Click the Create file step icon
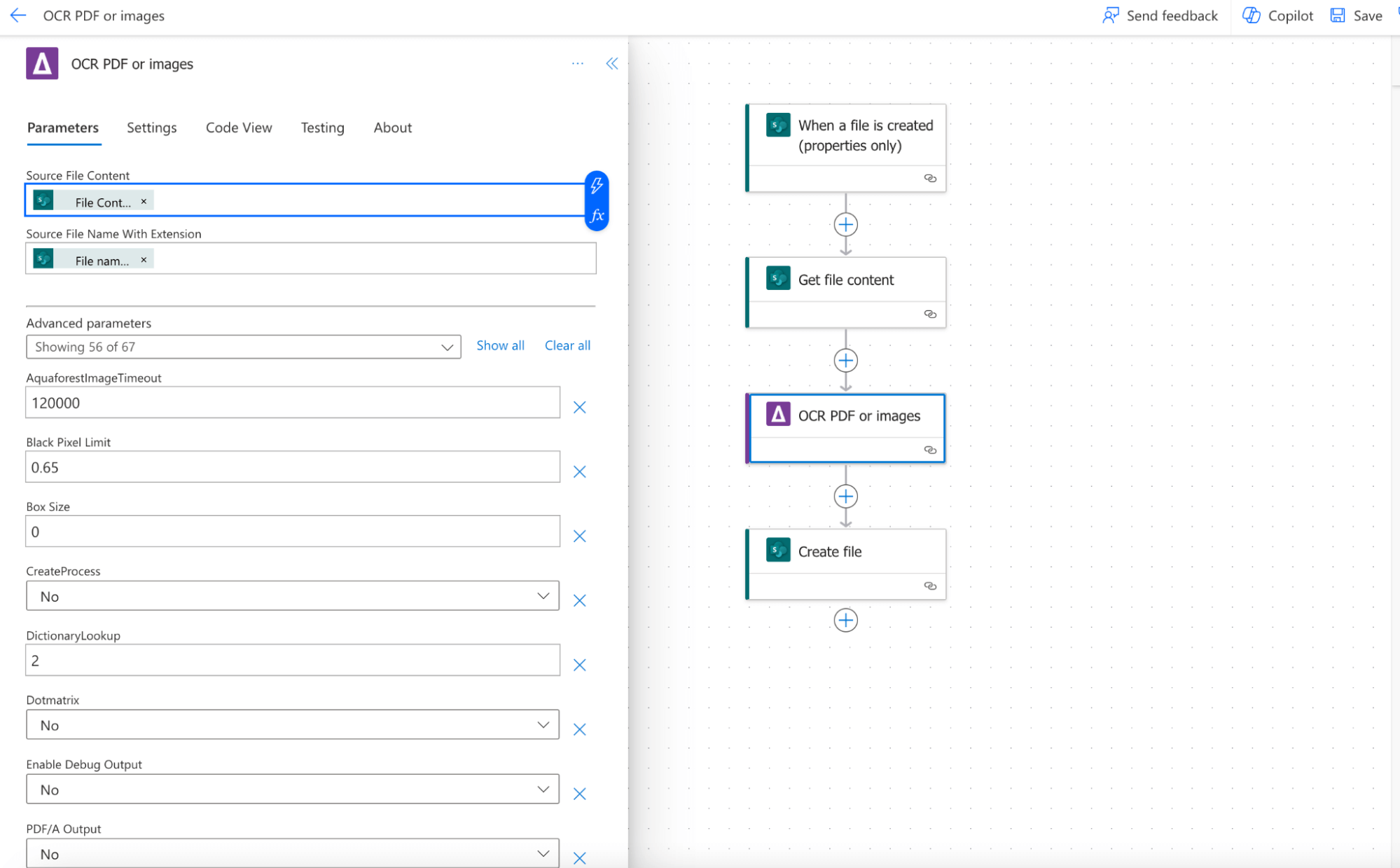 click(779, 550)
